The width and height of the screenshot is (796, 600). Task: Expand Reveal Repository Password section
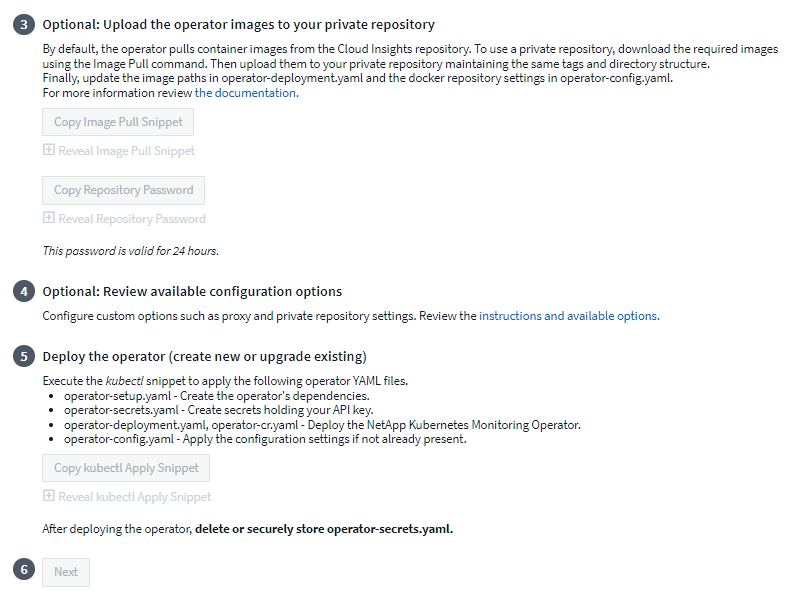pos(131,219)
